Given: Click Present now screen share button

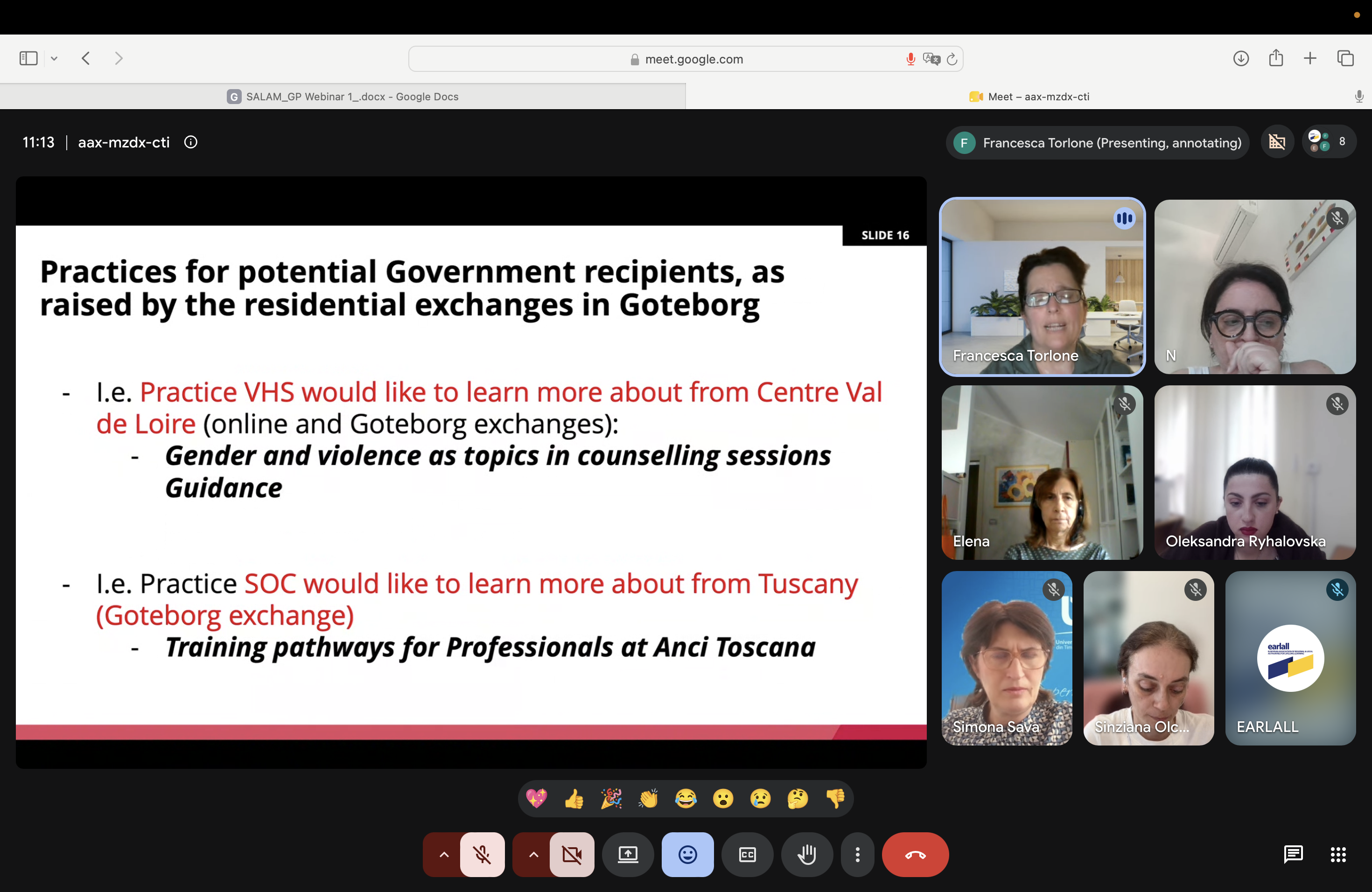Looking at the screenshot, I should 628,855.
